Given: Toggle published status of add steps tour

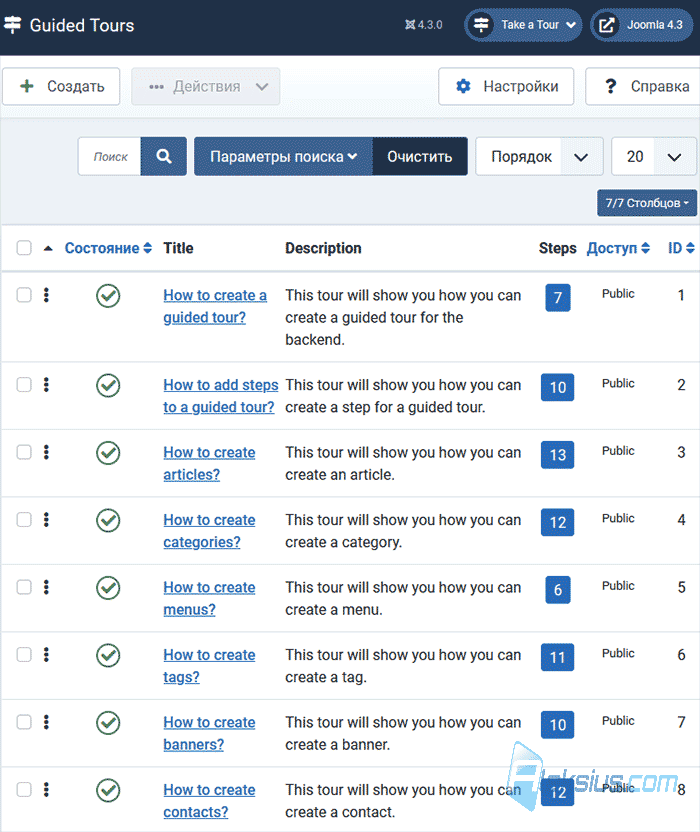Looking at the screenshot, I should click(108, 385).
